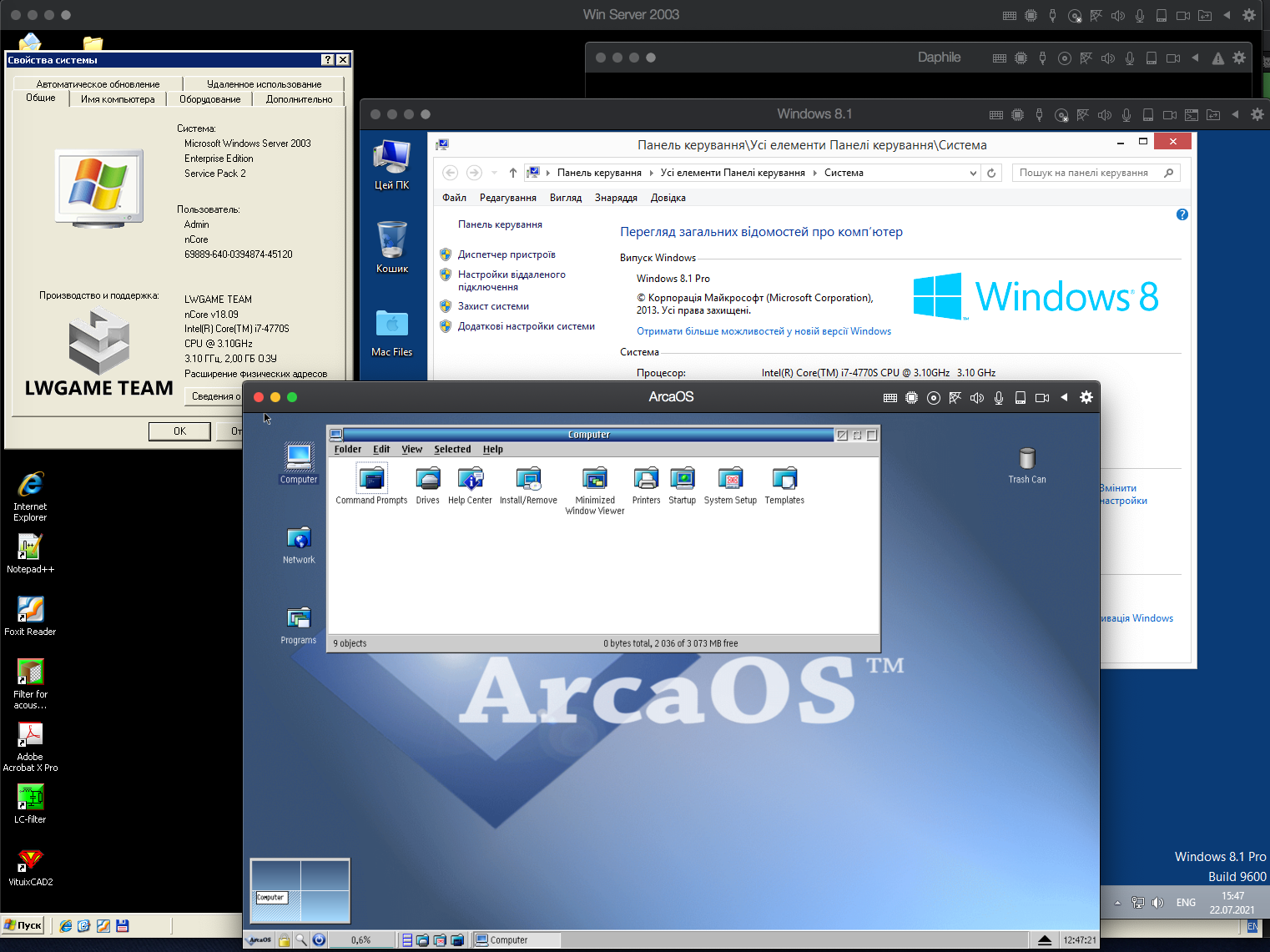The width and height of the screenshot is (1270, 952).
Task: Open the Захист системи link
Action: click(x=493, y=306)
